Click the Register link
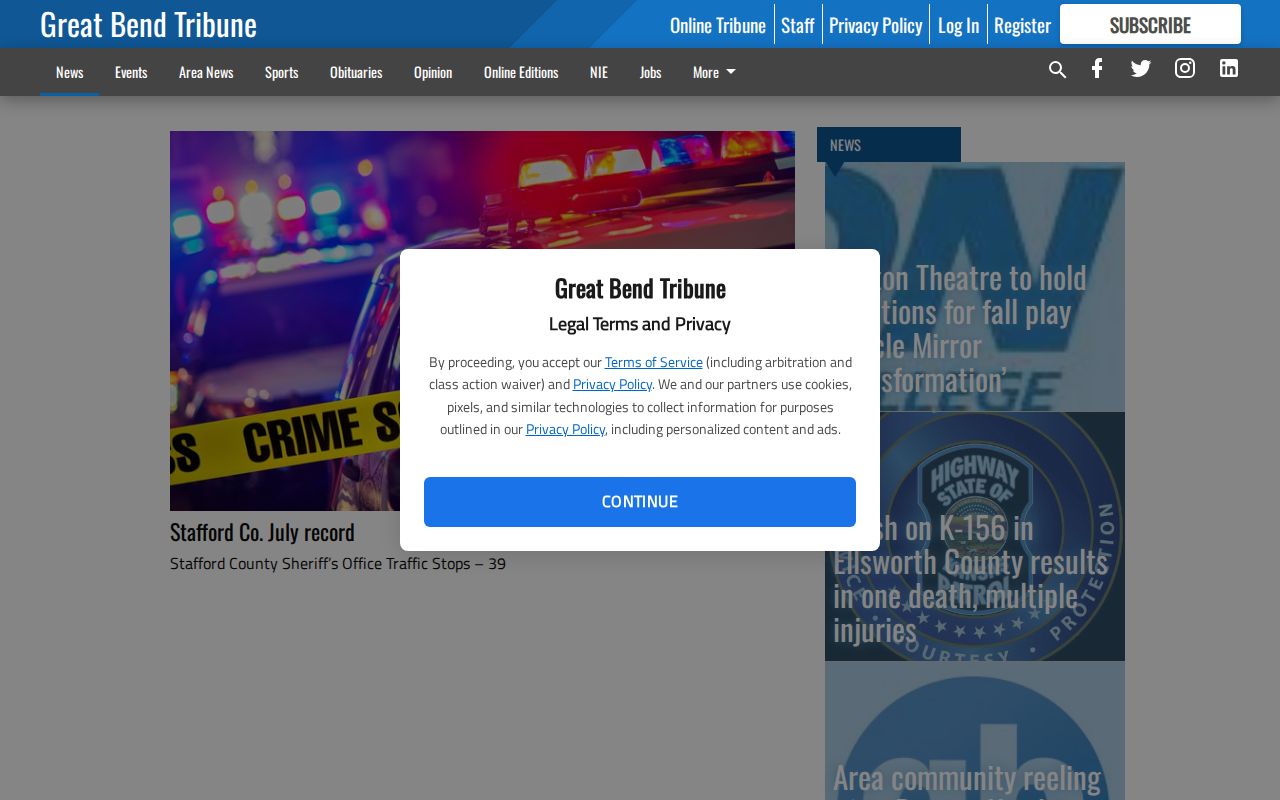 click(x=1022, y=25)
